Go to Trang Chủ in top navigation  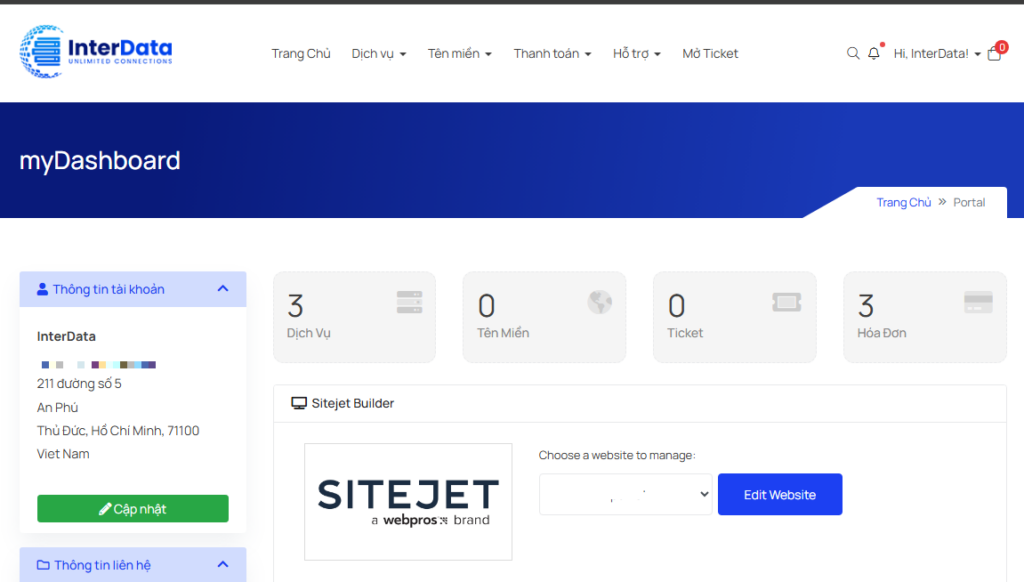[301, 54]
